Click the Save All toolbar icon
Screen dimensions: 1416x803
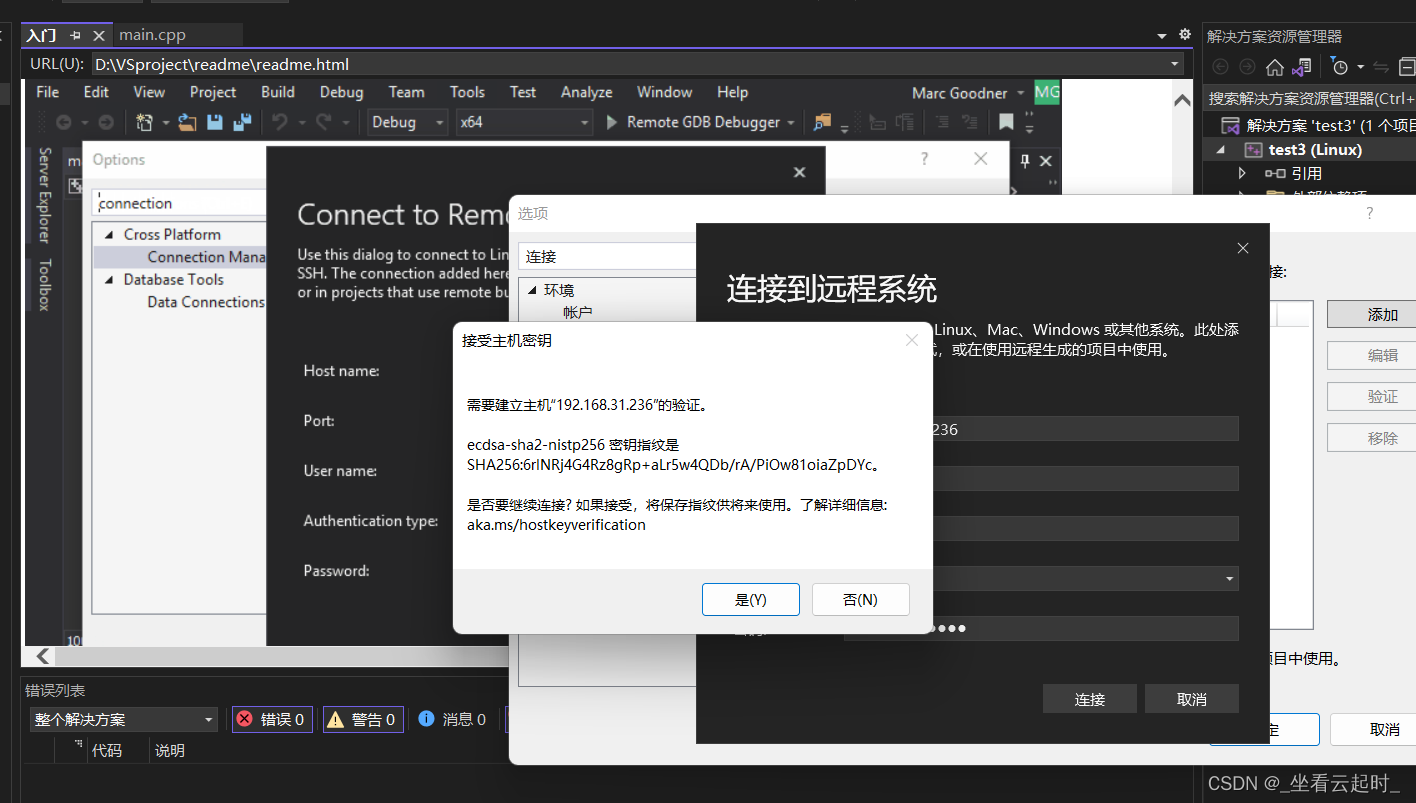[x=240, y=120]
